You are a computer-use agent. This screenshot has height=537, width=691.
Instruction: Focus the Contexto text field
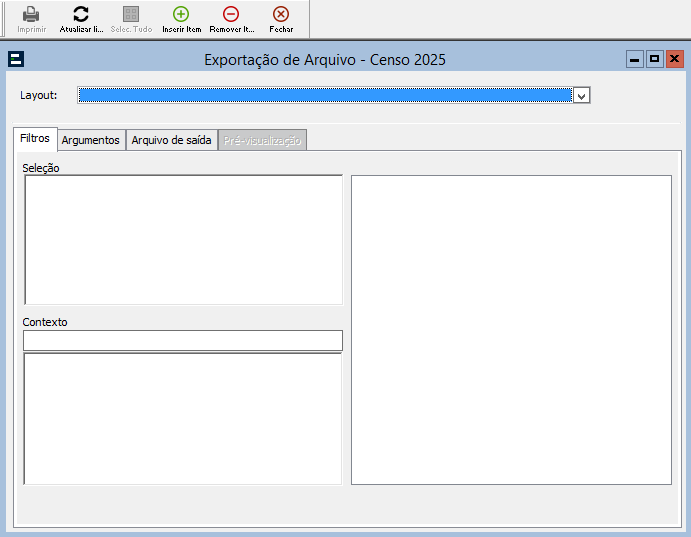pos(183,341)
